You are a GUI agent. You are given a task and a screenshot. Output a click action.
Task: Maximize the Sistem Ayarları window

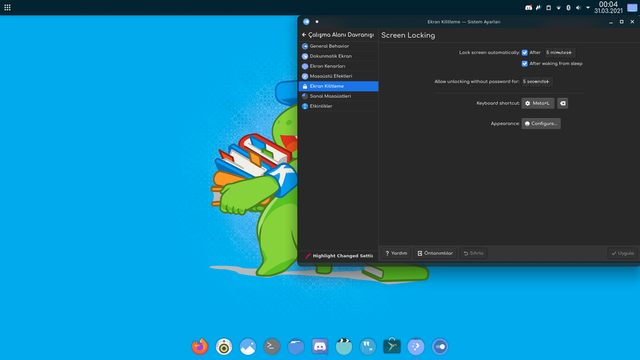[621, 22]
